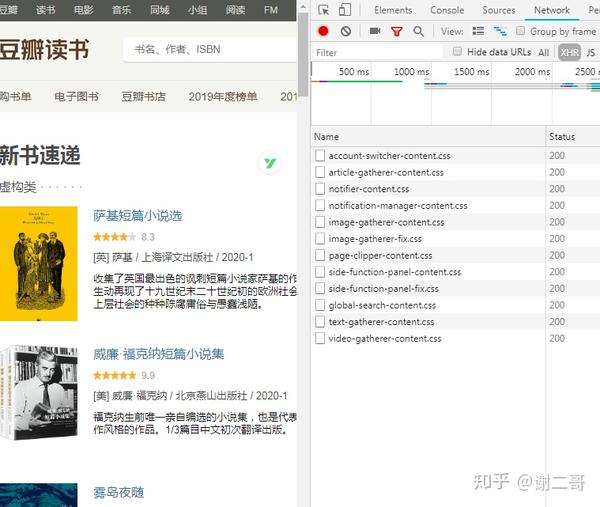Select text-gatherer-content.css request
This screenshot has height=507, width=600.
click(x=381, y=322)
